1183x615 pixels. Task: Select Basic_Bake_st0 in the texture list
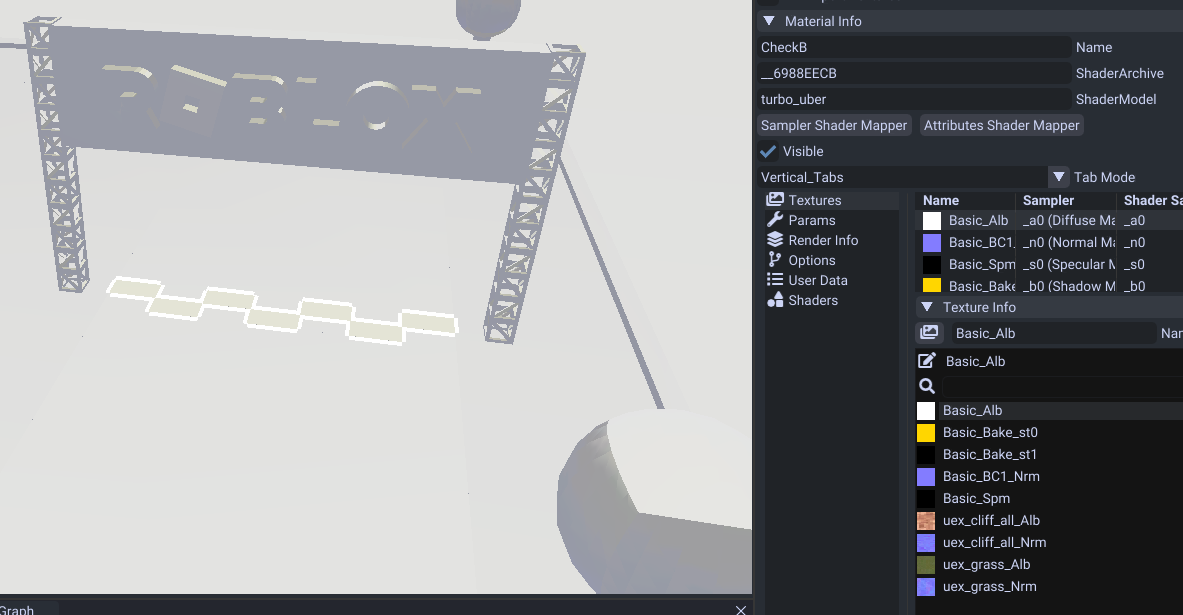point(1049,432)
